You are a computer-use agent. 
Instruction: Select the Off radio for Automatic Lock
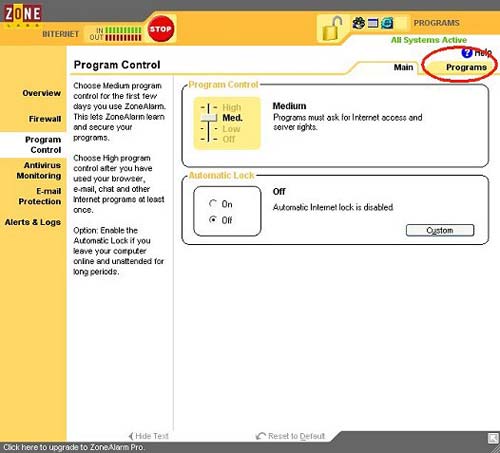[213, 220]
